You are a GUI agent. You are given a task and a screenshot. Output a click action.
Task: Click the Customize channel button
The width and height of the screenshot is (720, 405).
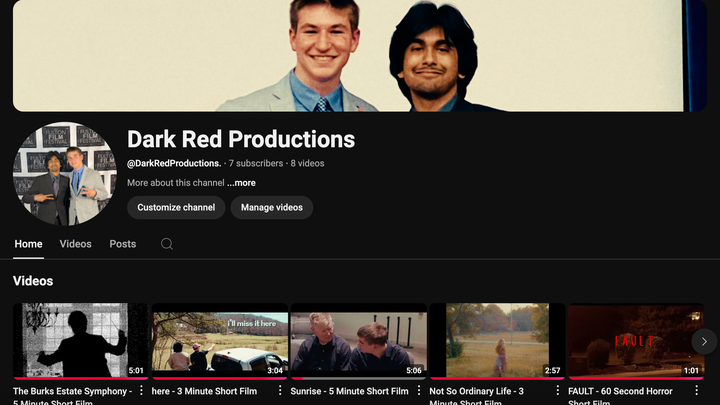[176, 207]
